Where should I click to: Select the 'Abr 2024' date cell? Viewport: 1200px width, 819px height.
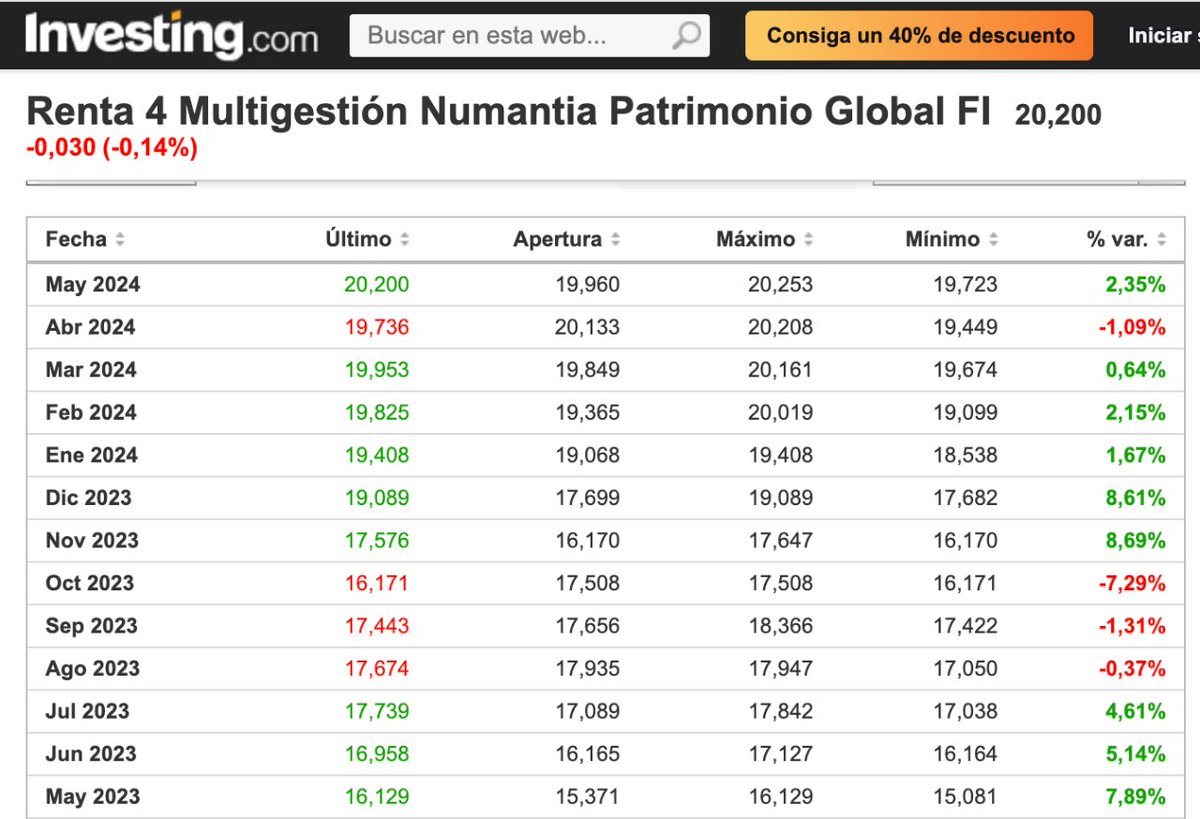(x=90, y=327)
